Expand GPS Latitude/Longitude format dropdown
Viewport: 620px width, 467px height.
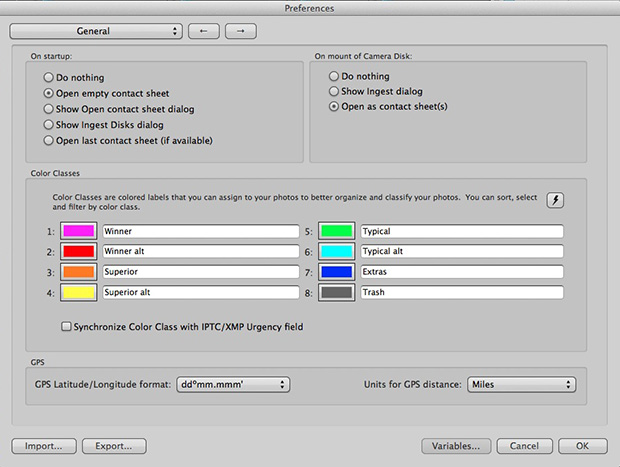pos(232,384)
